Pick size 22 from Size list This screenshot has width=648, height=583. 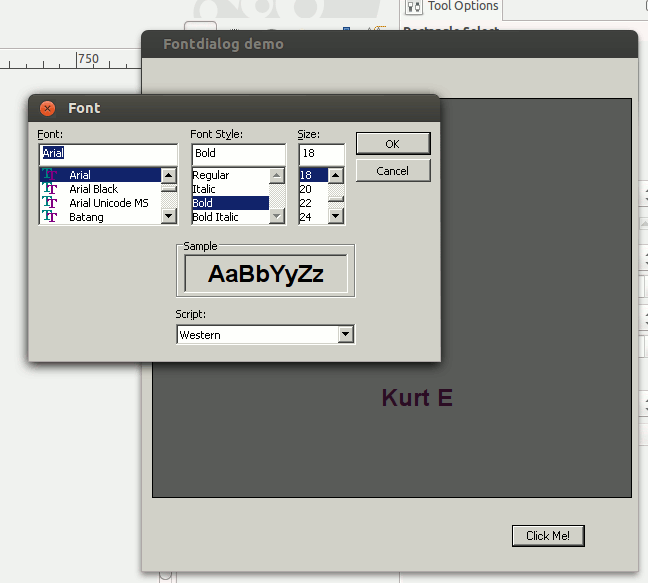coord(306,203)
